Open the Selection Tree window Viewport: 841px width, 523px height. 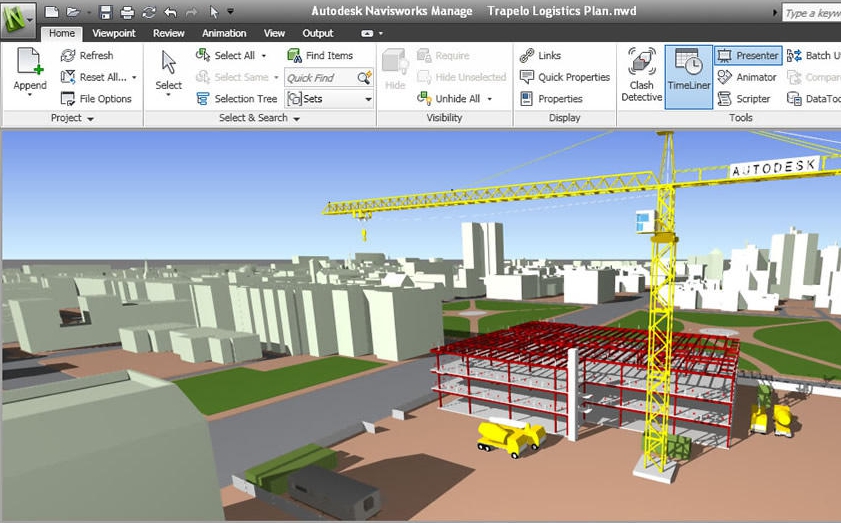click(237, 99)
